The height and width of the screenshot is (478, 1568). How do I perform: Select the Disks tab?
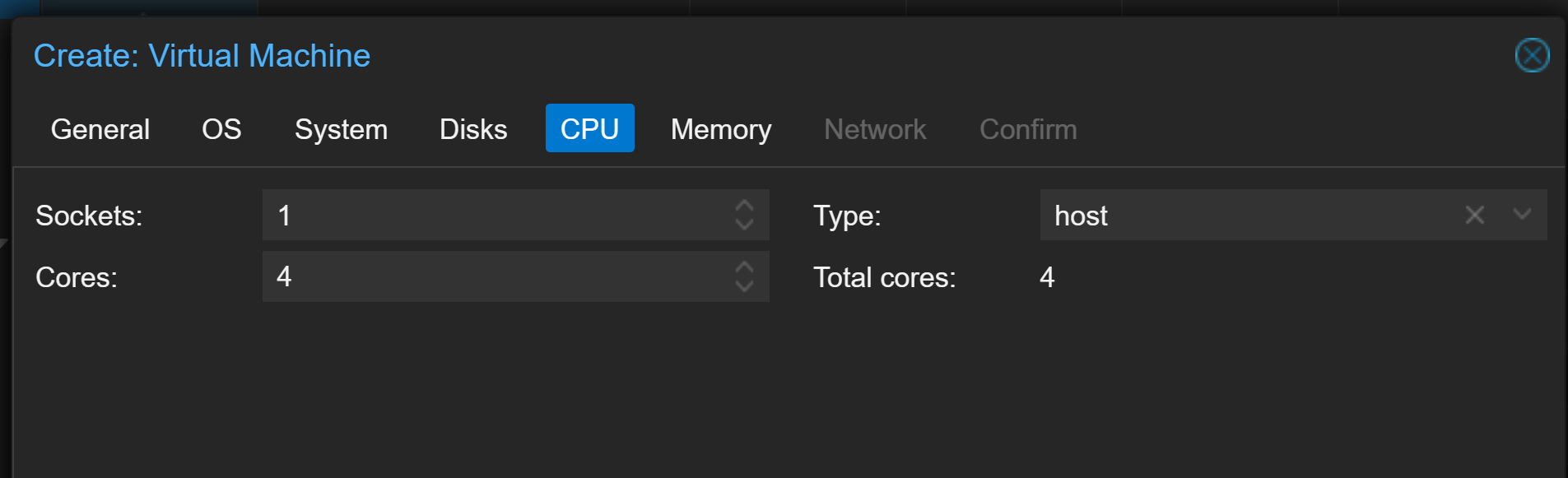[473, 129]
